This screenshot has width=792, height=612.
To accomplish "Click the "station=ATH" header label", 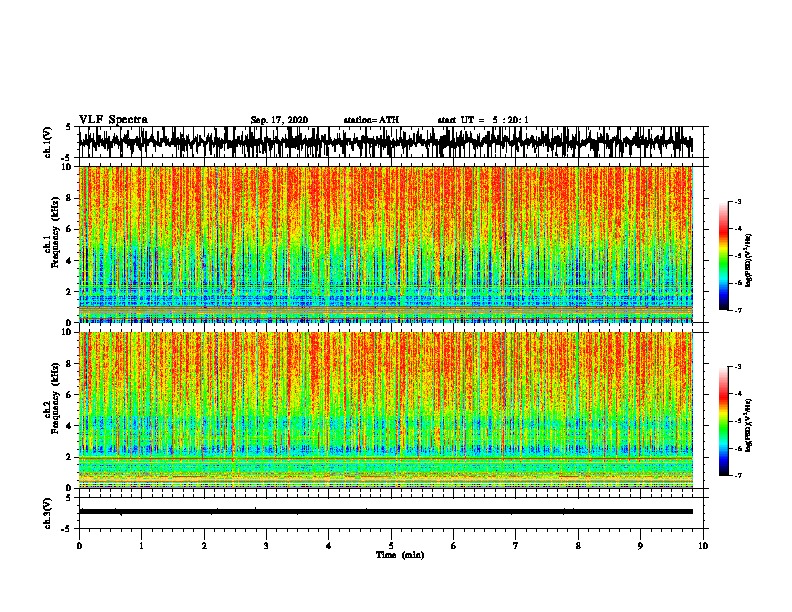I will [371, 120].
